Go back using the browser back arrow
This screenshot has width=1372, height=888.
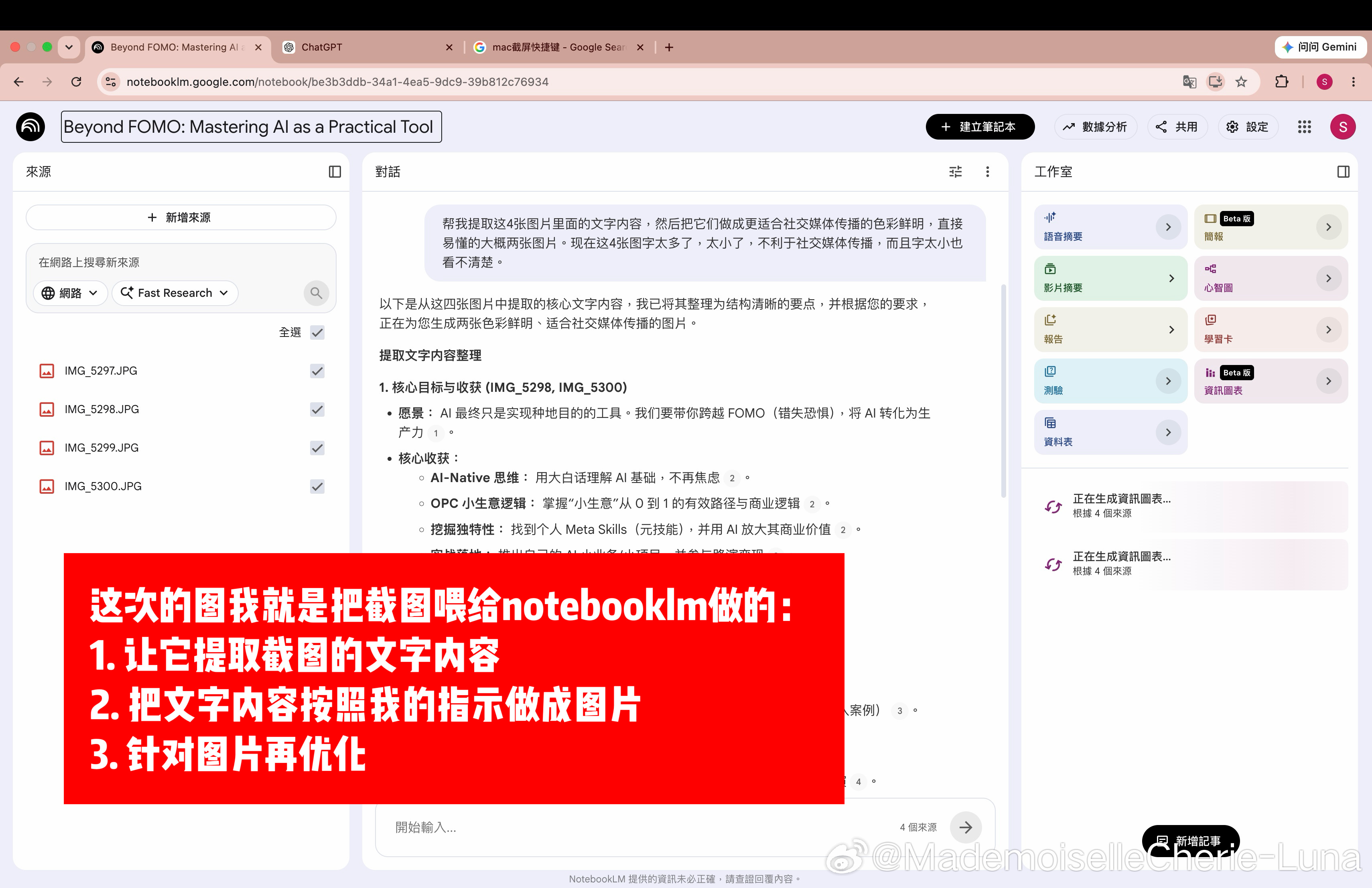click(18, 82)
